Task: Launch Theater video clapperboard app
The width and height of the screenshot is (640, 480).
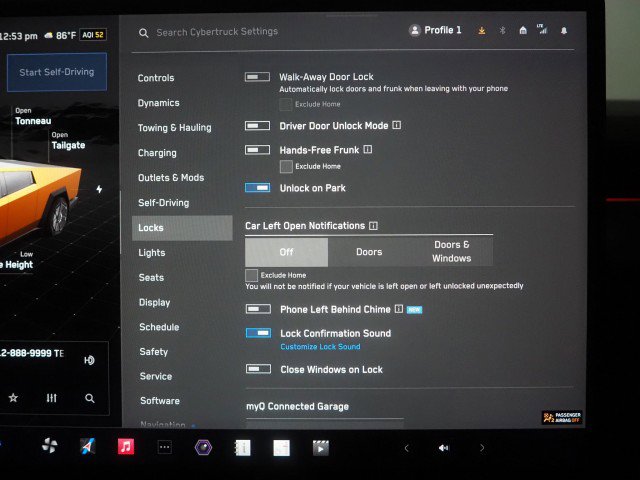Action: coord(320,448)
